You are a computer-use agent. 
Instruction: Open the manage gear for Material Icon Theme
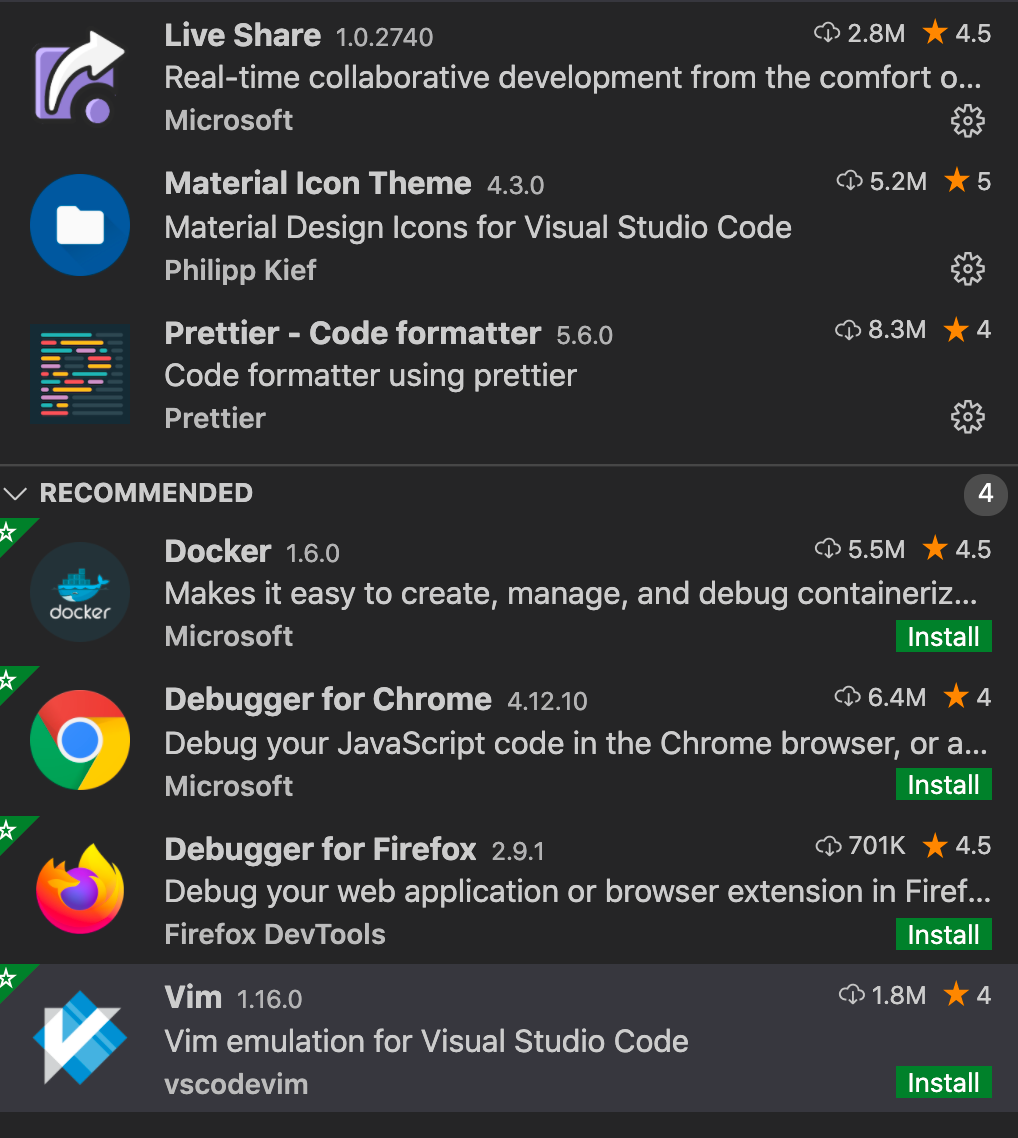pos(967,269)
